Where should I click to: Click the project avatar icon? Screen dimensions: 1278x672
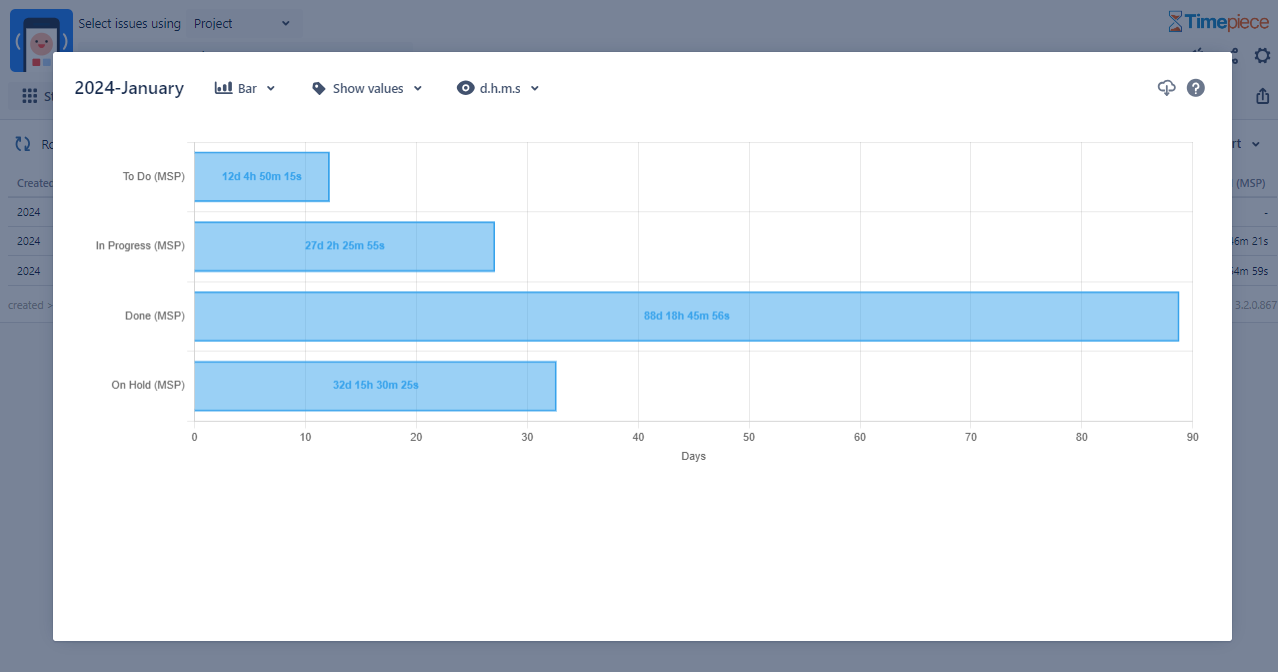tap(40, 40)
